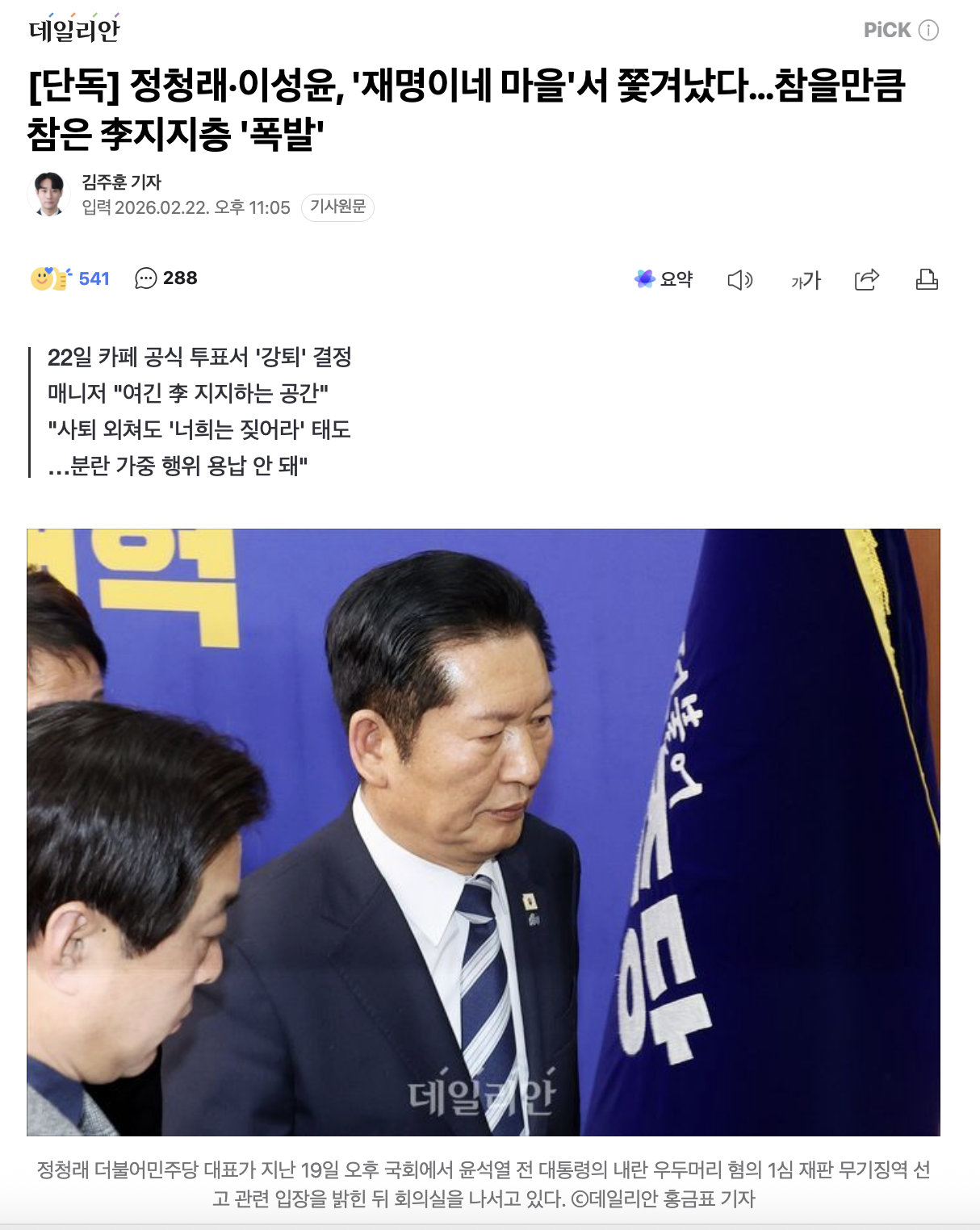The image size is (980, 1230).
Task: View the 288 comments count
Action: [x=180, y=278]
